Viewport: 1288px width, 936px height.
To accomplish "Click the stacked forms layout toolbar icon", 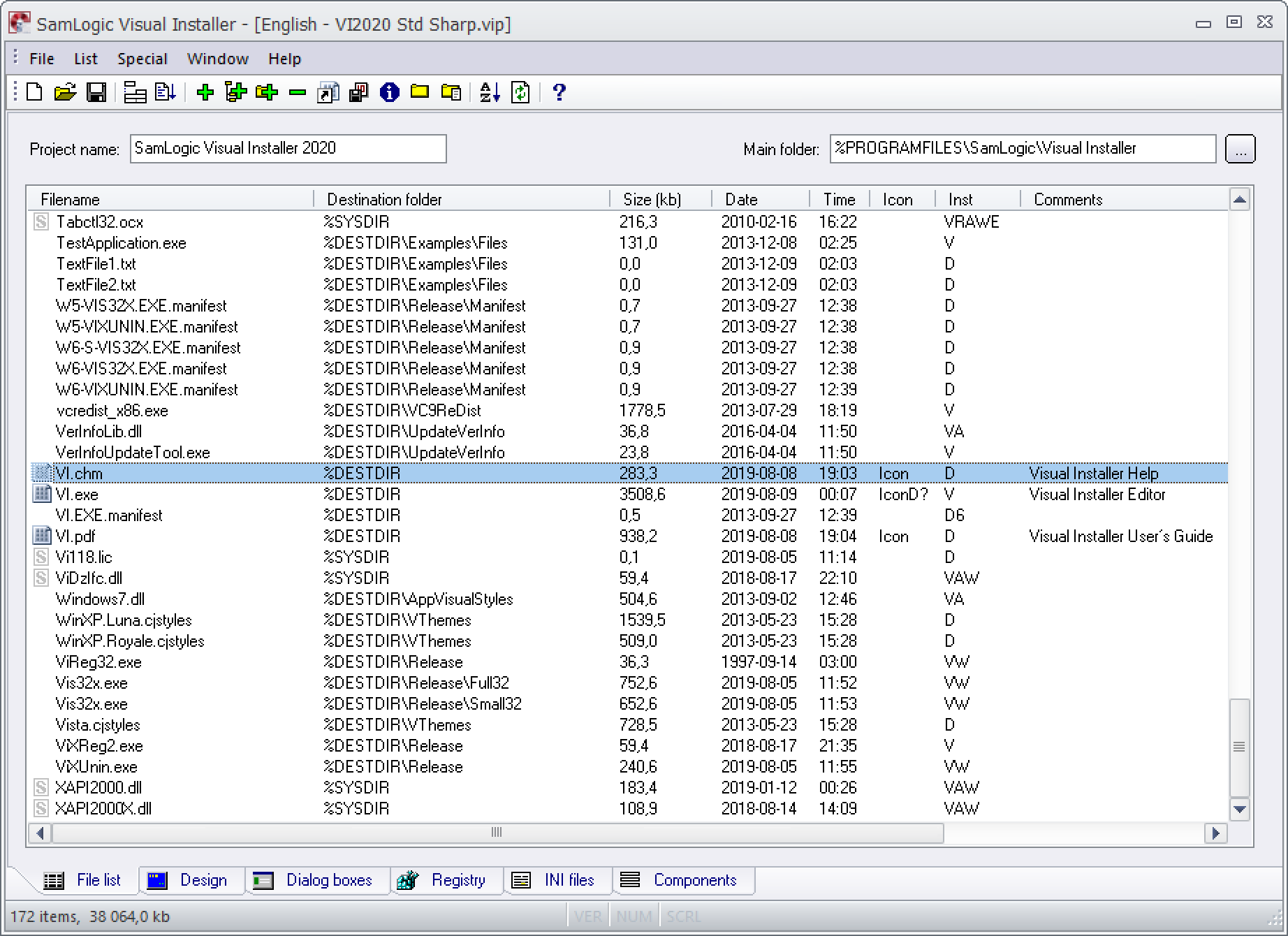I will click(x=135, y=92).
